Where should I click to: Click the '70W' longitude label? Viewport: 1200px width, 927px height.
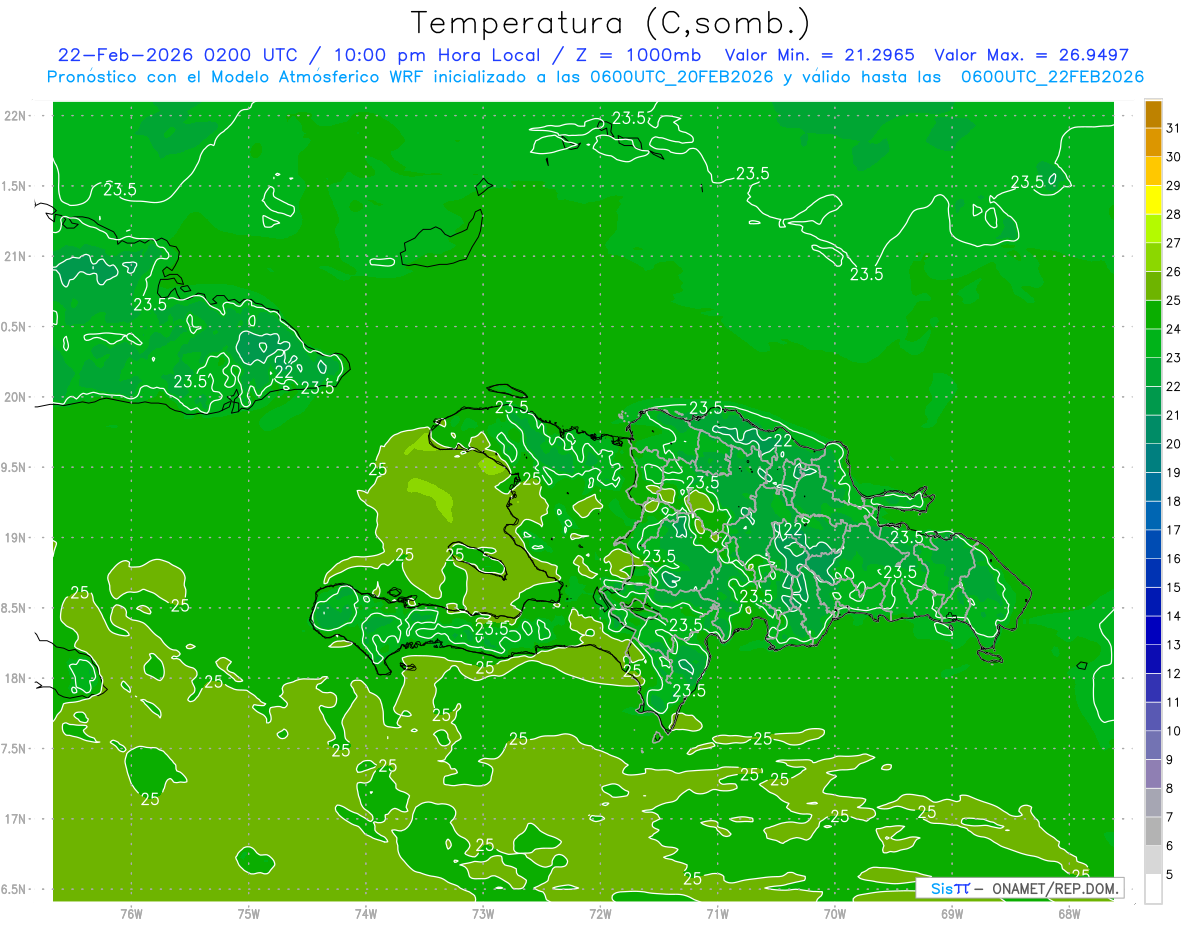(835, 913)
